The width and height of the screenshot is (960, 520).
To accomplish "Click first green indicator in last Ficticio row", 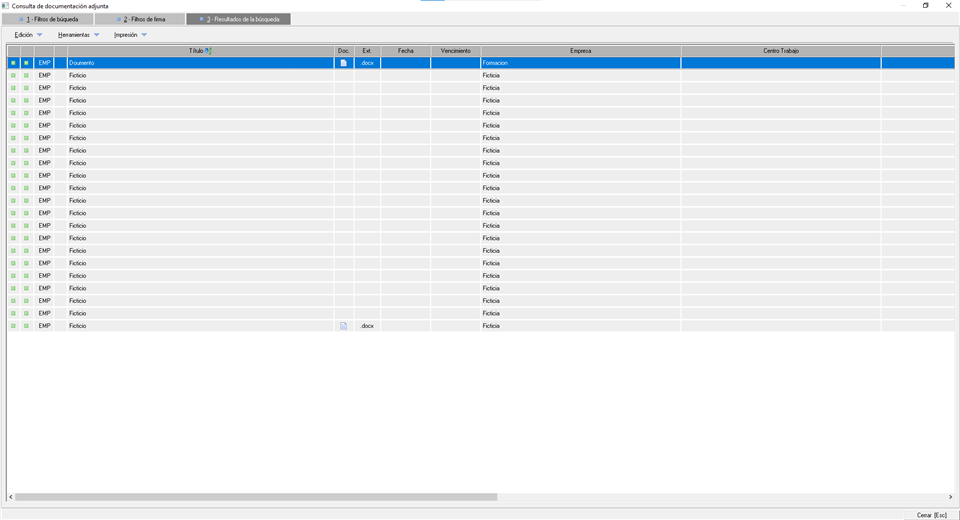I will (13, 326).
